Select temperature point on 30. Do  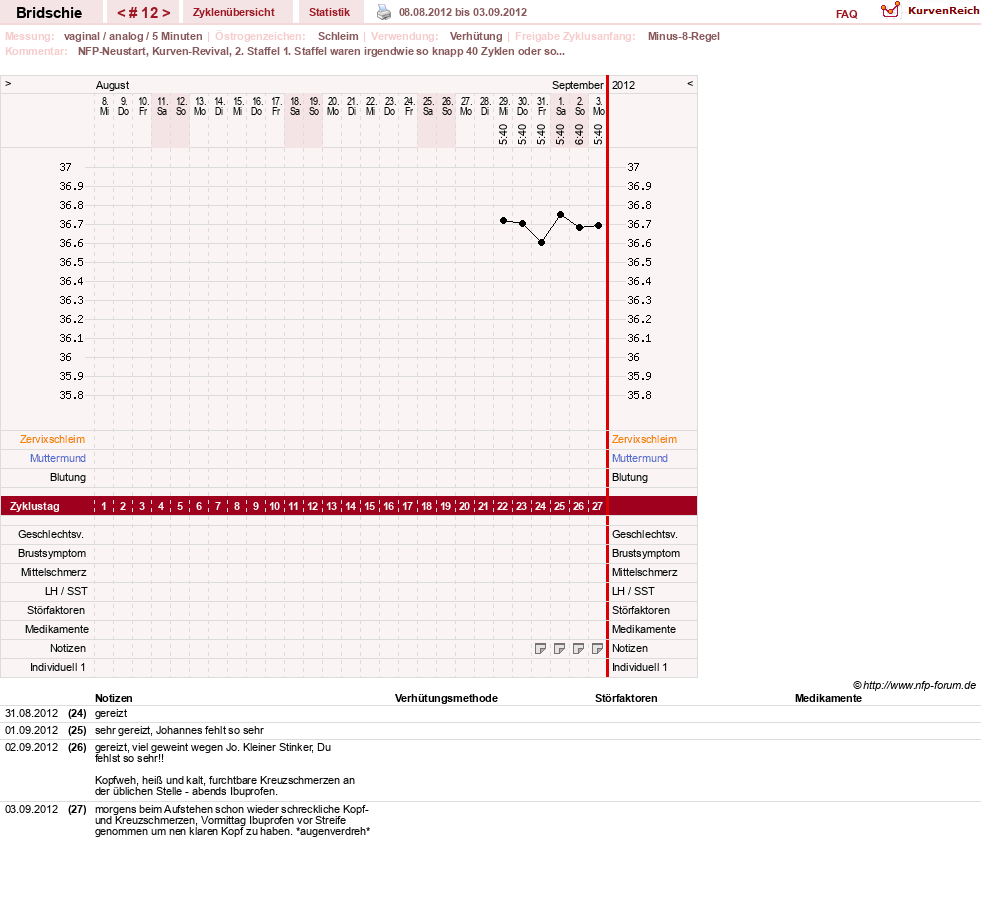(x=522, y=223)
